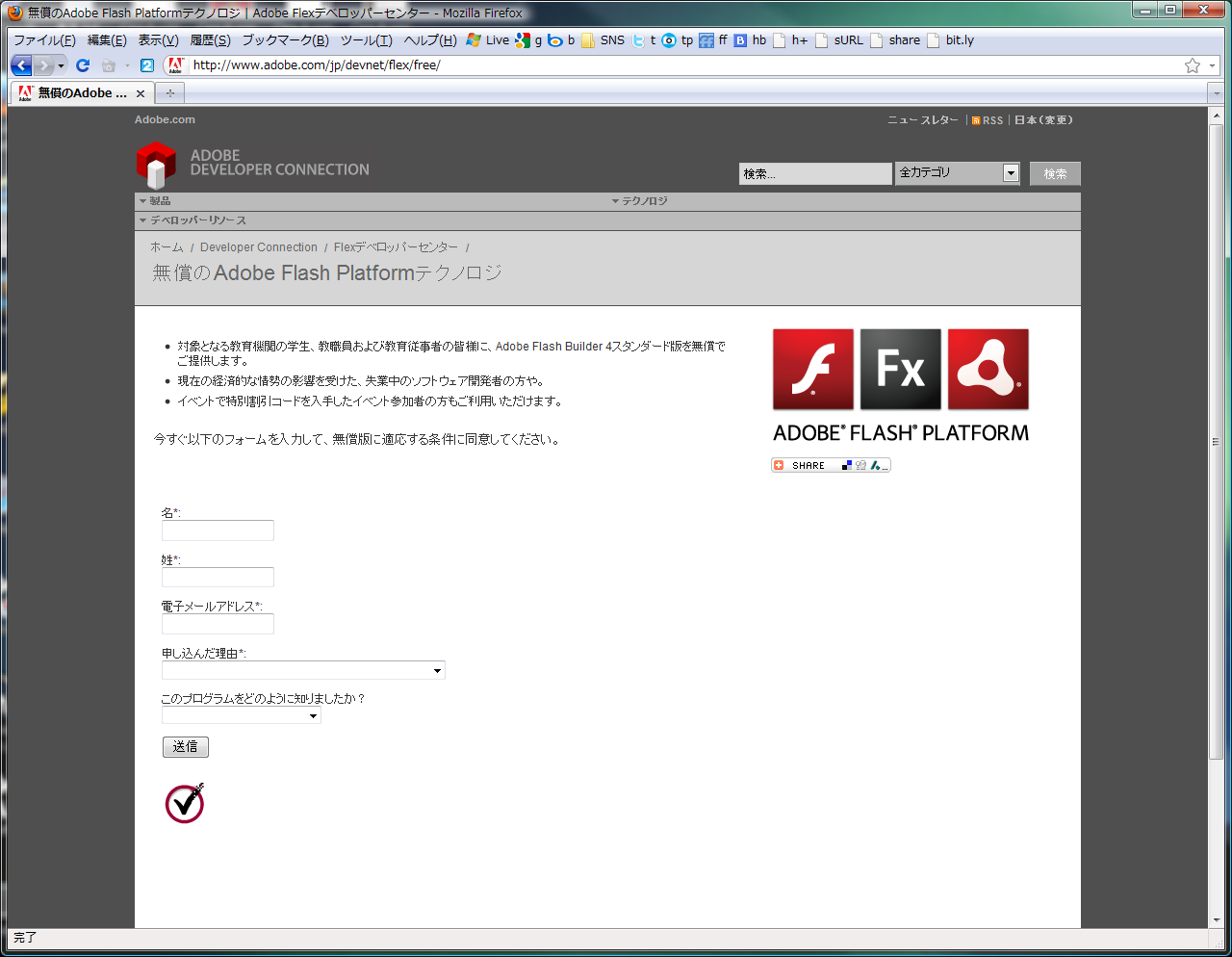Screen dimensions: 1232x957
Task: Open the Google 'g' bookmark
Action: pyautogui.click(x=528, y=40)
